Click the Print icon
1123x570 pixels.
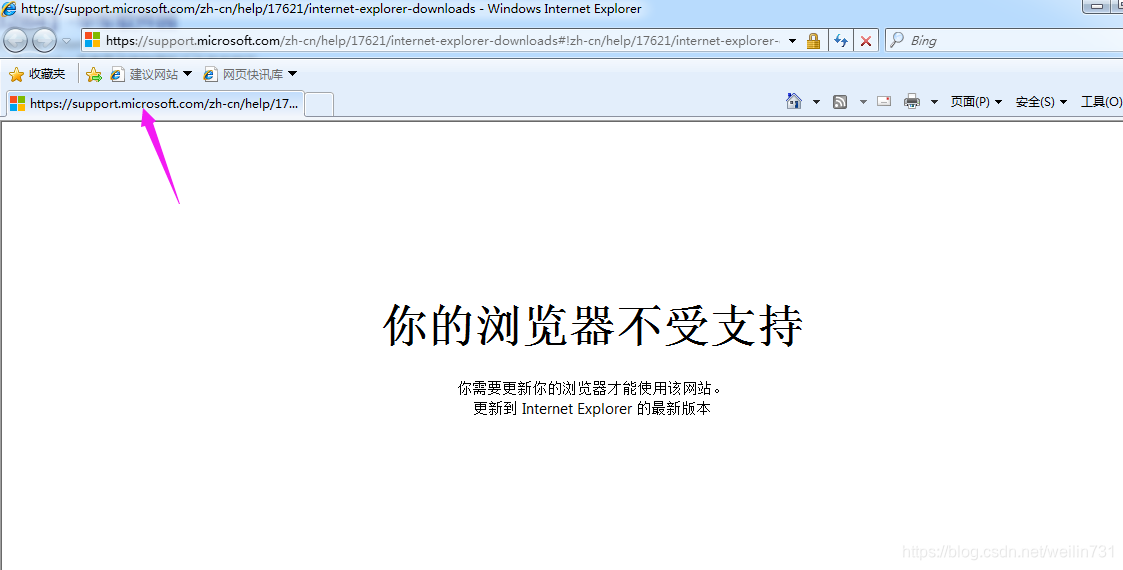(912, 101)
